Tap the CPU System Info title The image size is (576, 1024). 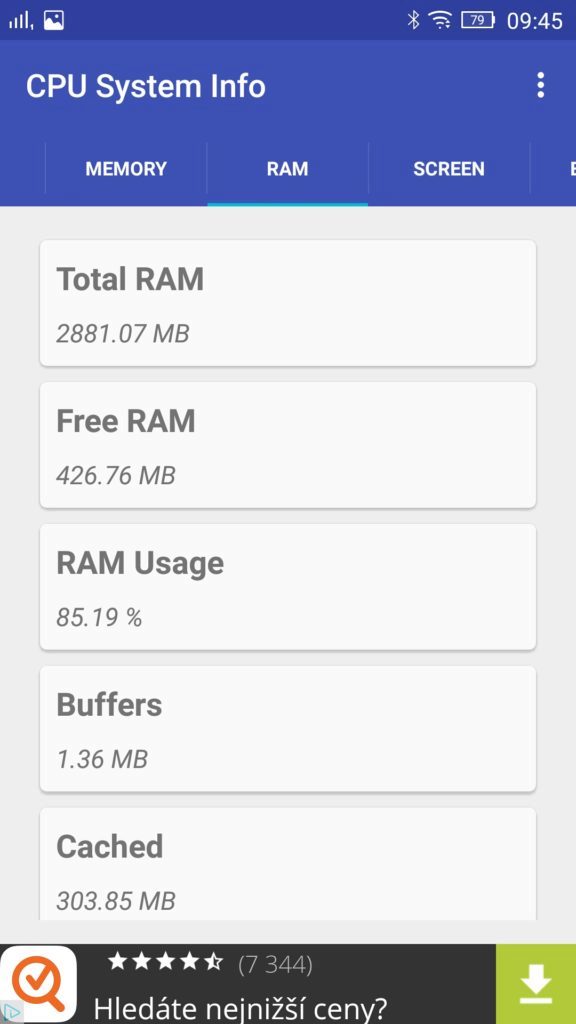click(x=146, y=86)
